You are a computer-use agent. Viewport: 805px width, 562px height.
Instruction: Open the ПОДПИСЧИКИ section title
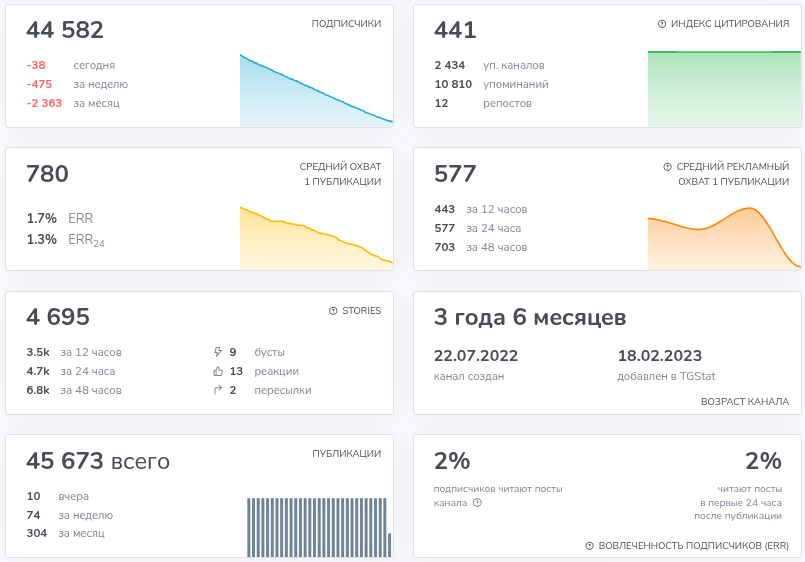click(x=346, y=24)
